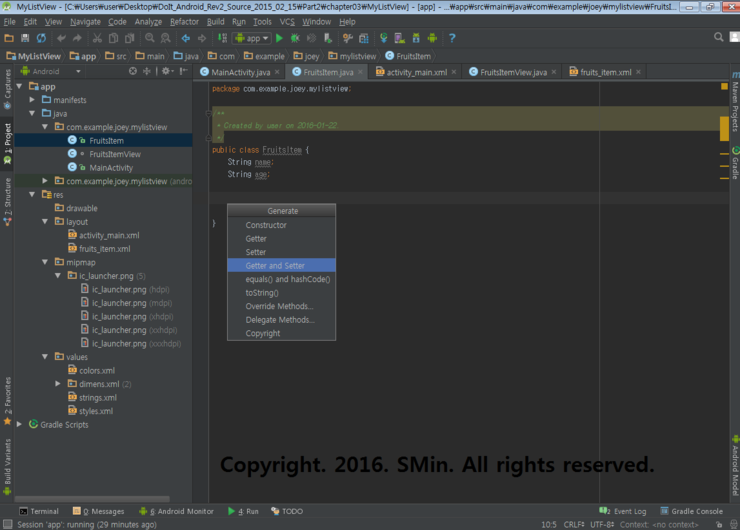Open the app run configuration dropdown

click(252, 38)
